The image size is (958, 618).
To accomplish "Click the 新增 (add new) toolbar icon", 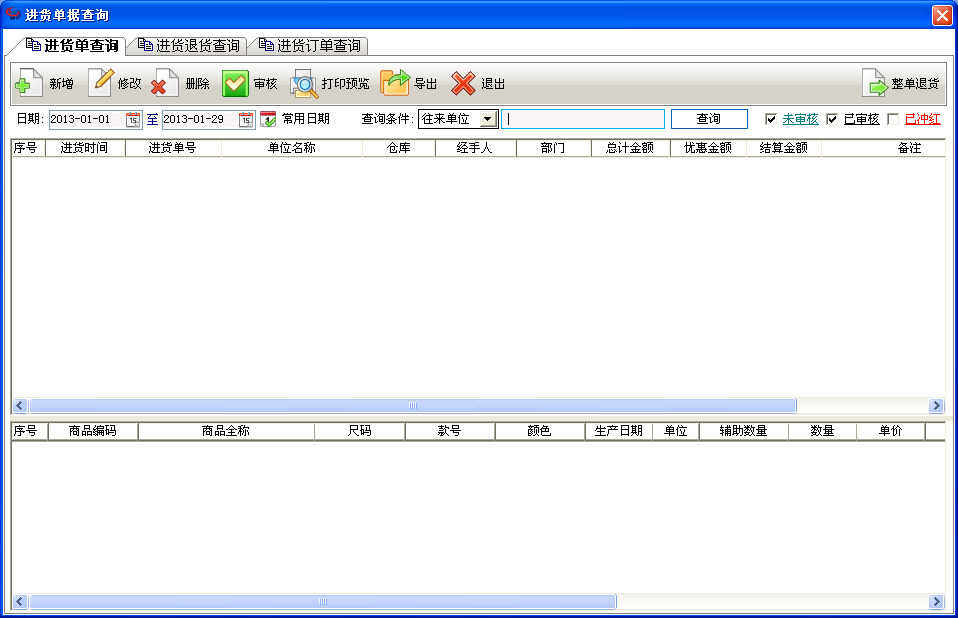I will (x=28, y=83).
